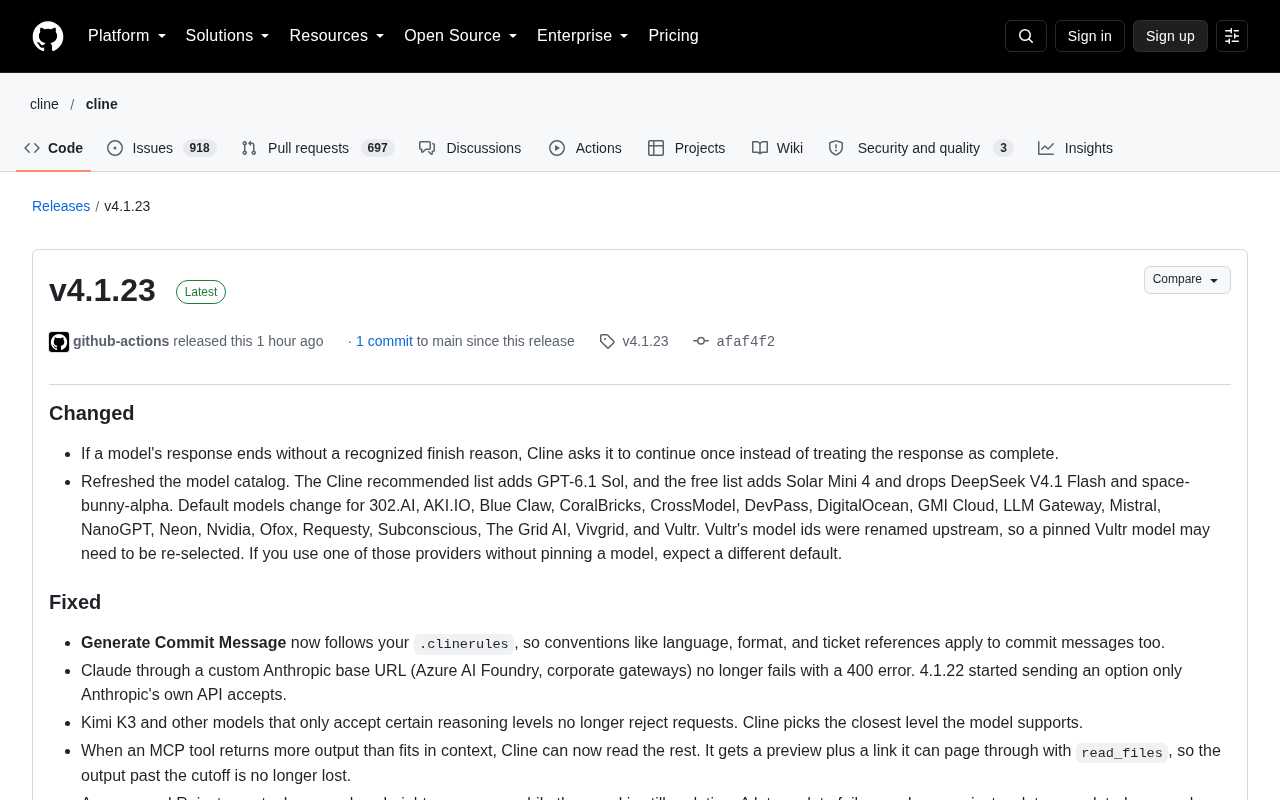Open the v4.1.23 tag link

[x=645, y=341]
